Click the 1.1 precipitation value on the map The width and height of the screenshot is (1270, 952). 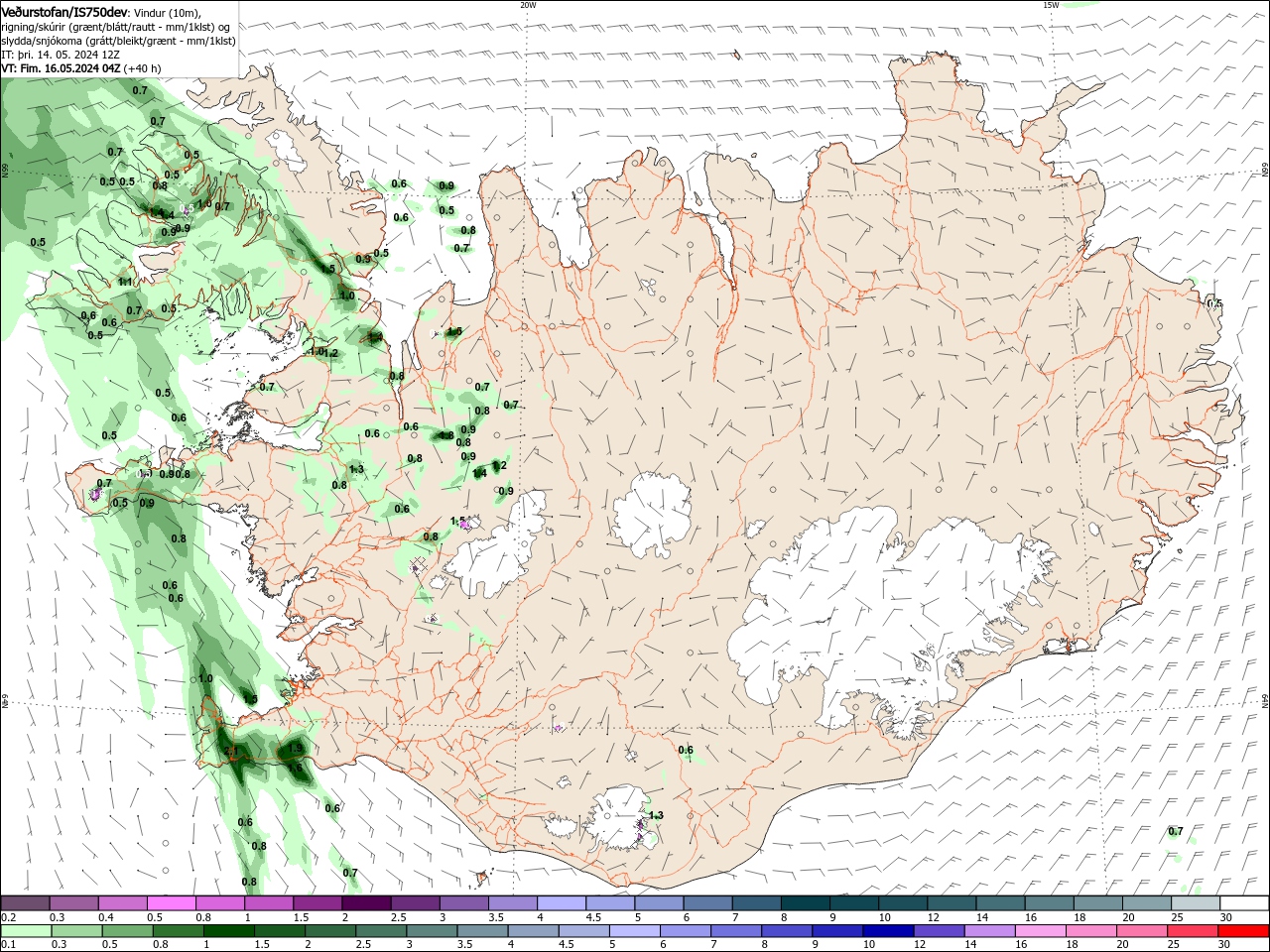click(x=126, y=283)
